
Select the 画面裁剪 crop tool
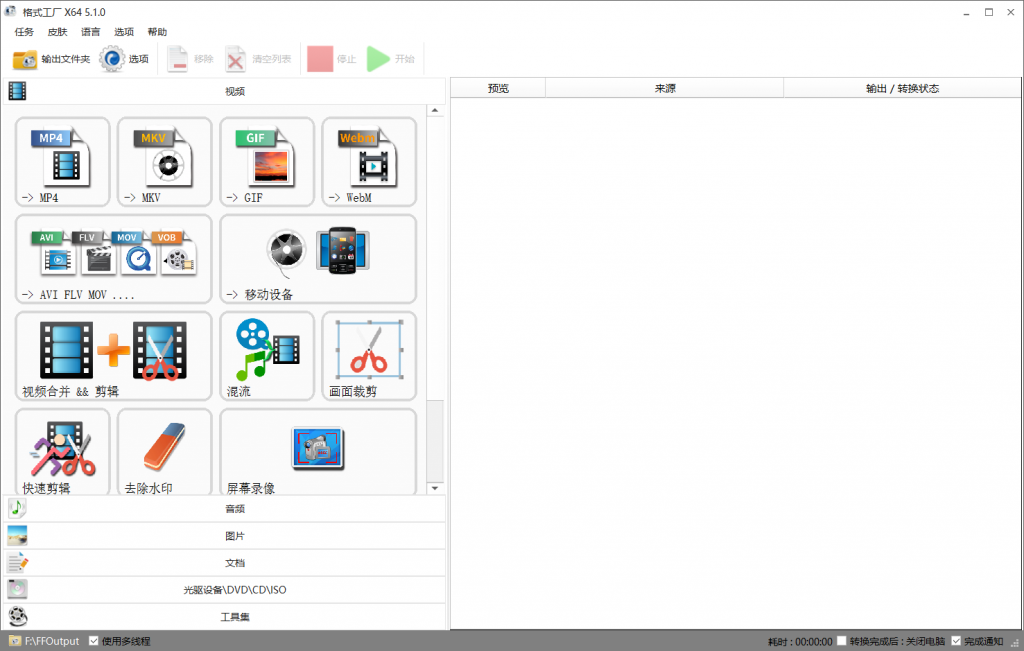[368, 355]
